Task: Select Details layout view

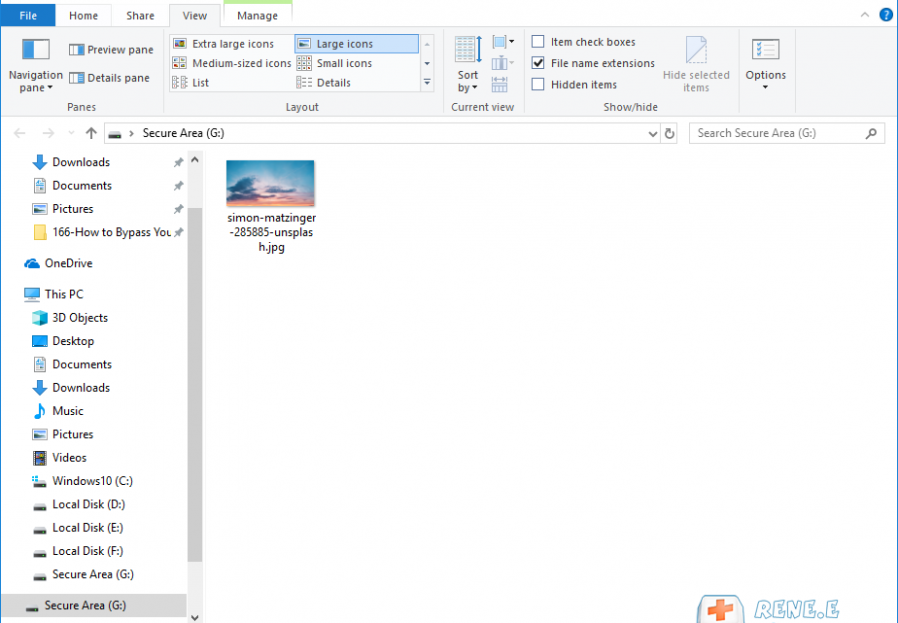Action: click(x=333, y=83)
